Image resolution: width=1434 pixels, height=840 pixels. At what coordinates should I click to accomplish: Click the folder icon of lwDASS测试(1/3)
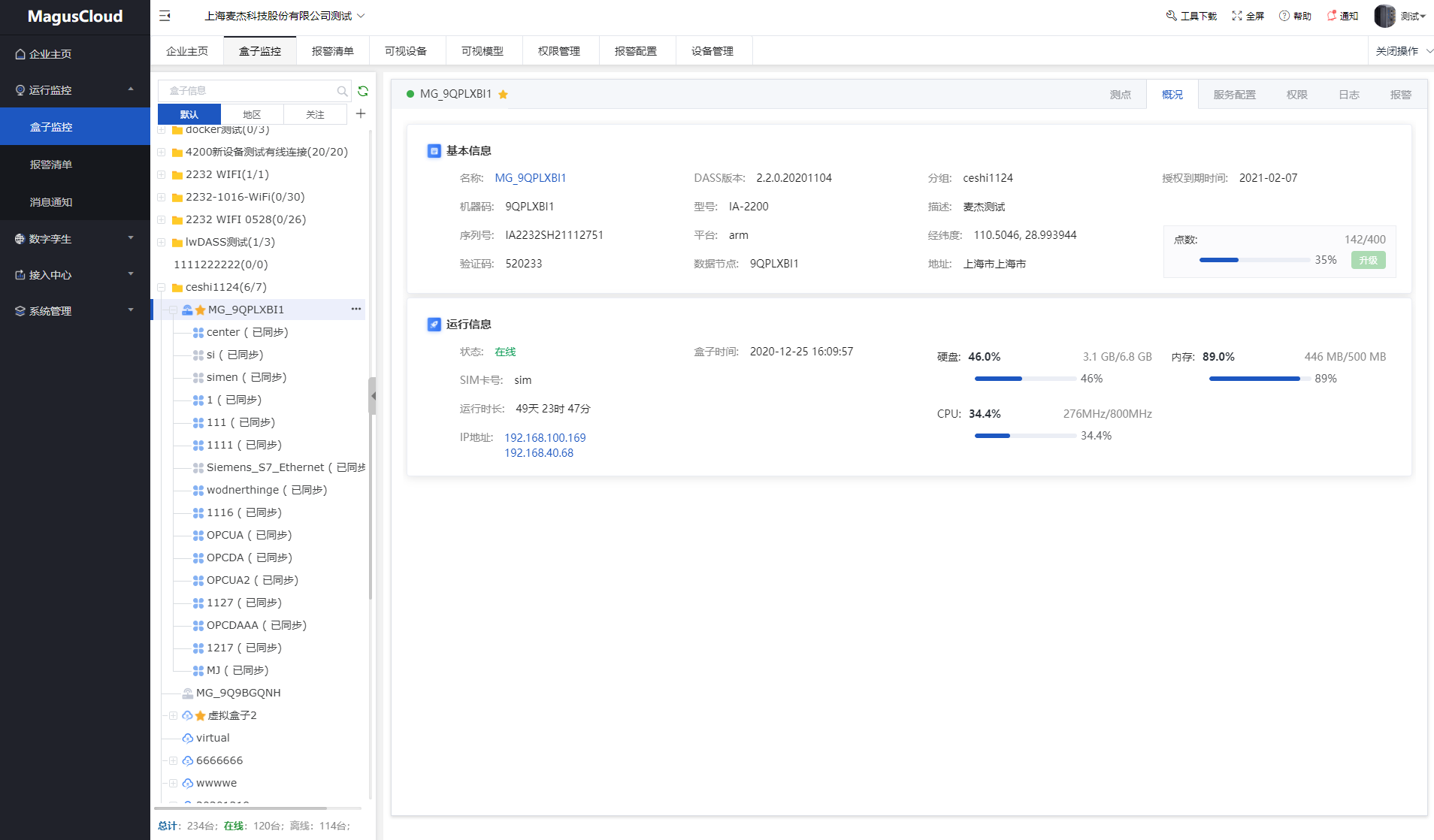tap(177, 243)
